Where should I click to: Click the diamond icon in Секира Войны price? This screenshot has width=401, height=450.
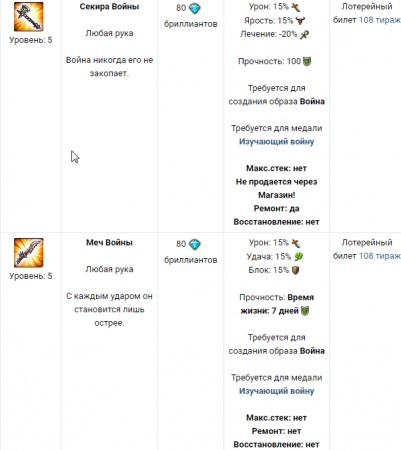point(195,8)
